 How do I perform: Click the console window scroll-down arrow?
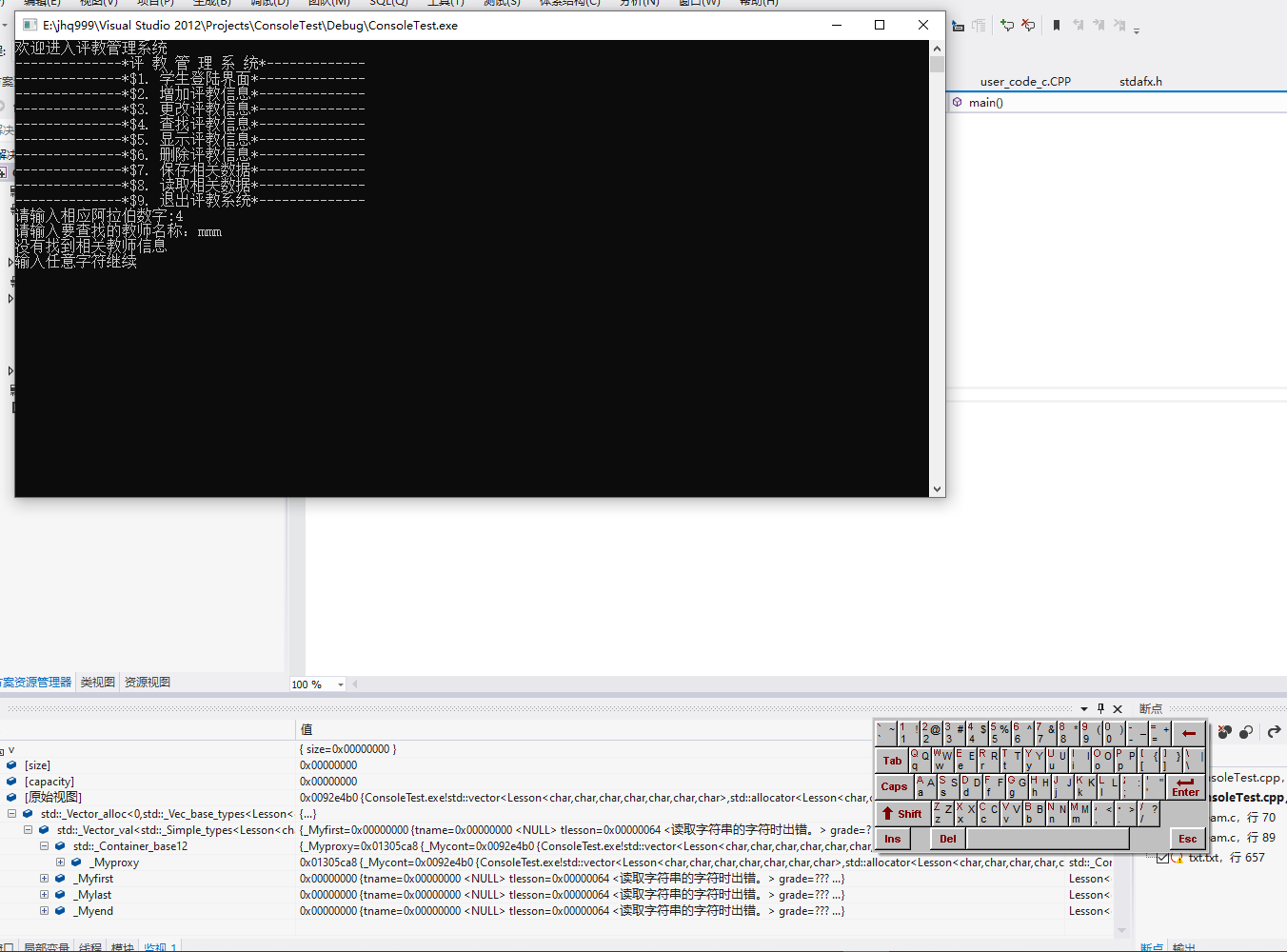(938, 488)
